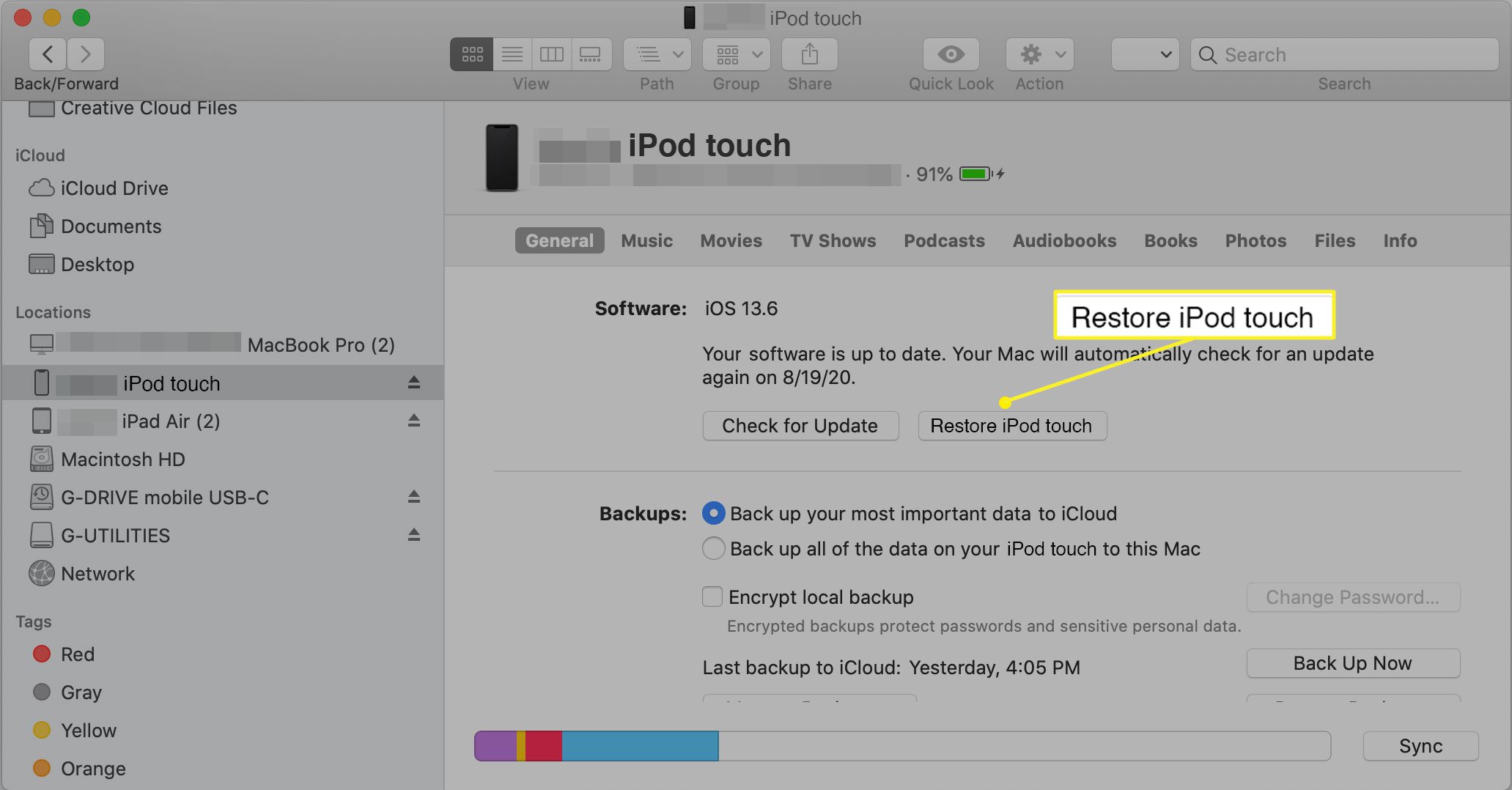Focus the Search field
The image size is (1512, 790).
tap(1344, 55)
